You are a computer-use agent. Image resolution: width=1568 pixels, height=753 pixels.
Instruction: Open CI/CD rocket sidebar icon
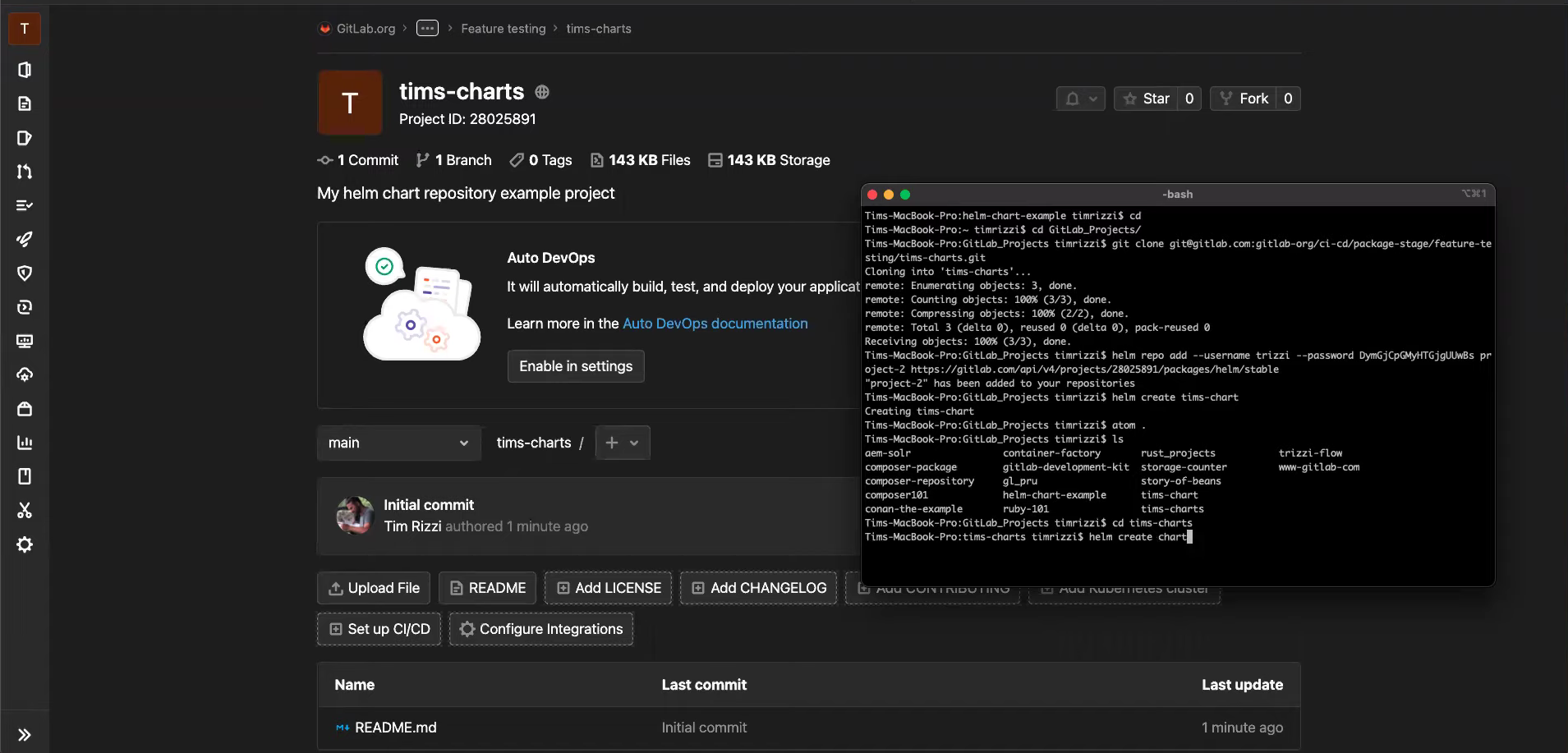click(x=25, y=239)
